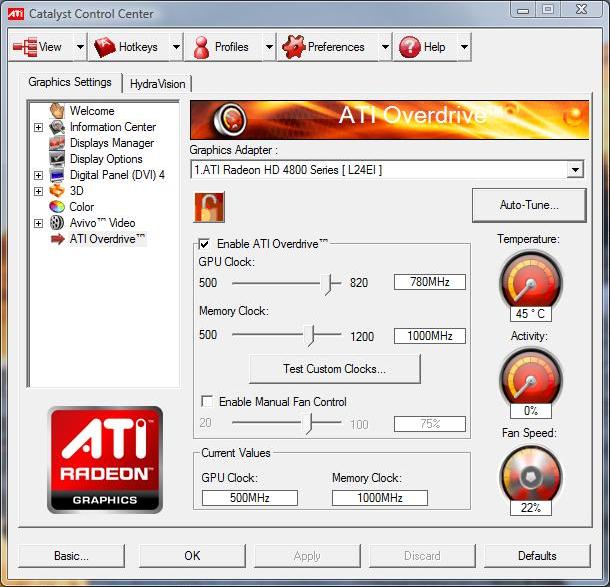Select Display Options in the tree
The height and width of the screenshot is (587, 610).
click(x=106, y=159)
